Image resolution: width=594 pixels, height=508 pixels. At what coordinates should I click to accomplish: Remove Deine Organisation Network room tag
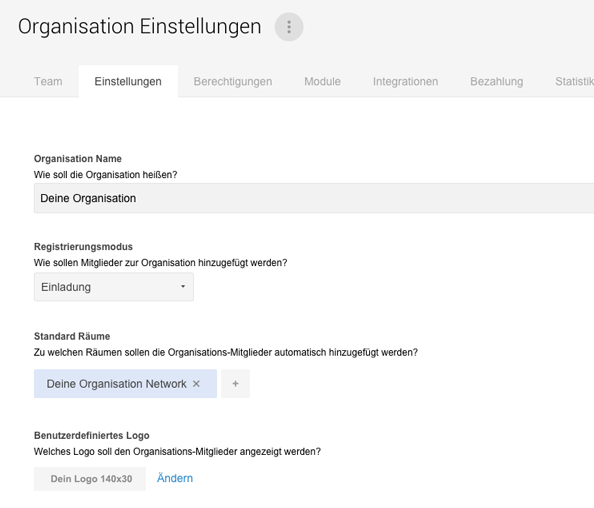click(x=196, y=384)
